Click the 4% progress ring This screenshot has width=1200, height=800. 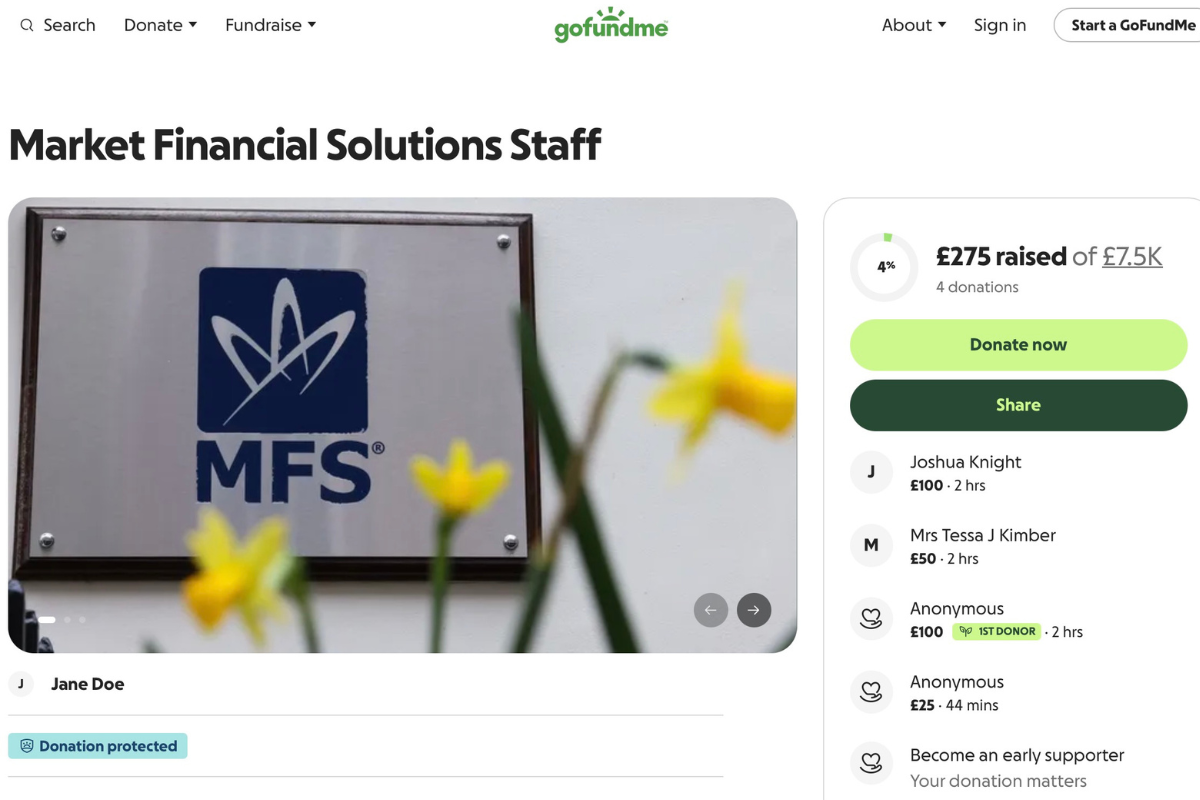[884, 267]
